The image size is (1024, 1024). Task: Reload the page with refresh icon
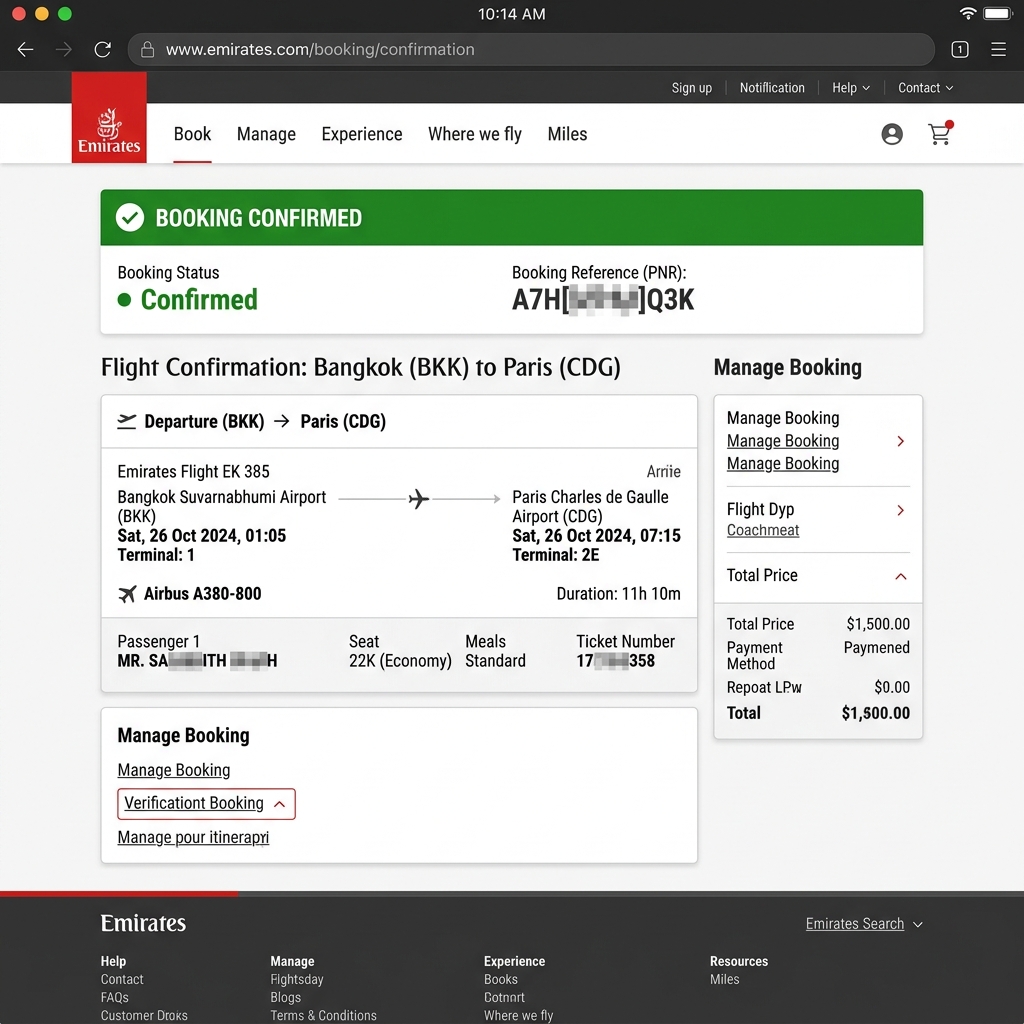pyautogui.click(x=103, y=50)
